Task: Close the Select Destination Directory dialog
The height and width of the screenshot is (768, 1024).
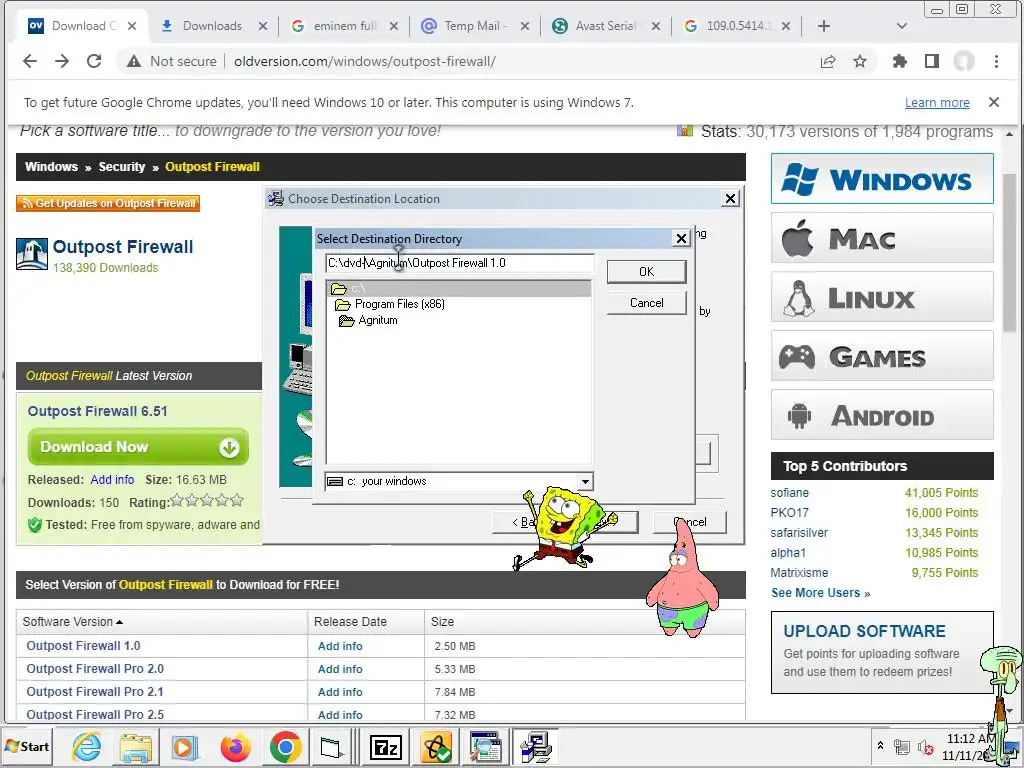Action: pyautogui.click(x=681, y=238)
